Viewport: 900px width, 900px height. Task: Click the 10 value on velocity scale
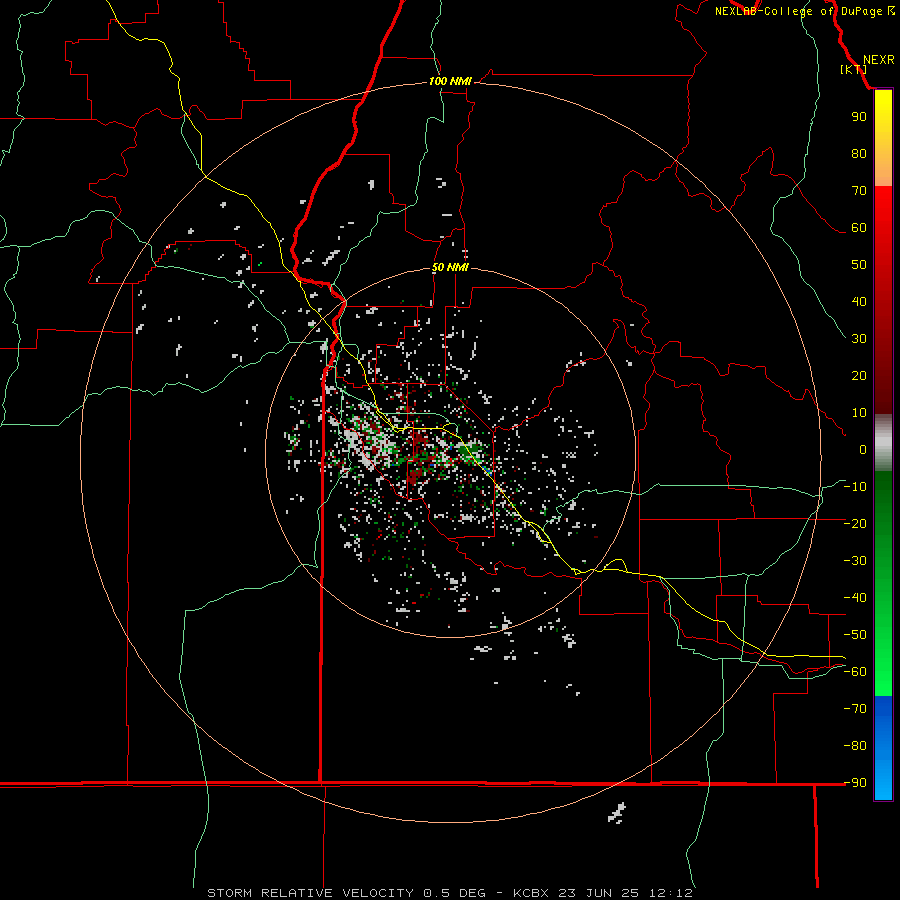tap(859, 413)
